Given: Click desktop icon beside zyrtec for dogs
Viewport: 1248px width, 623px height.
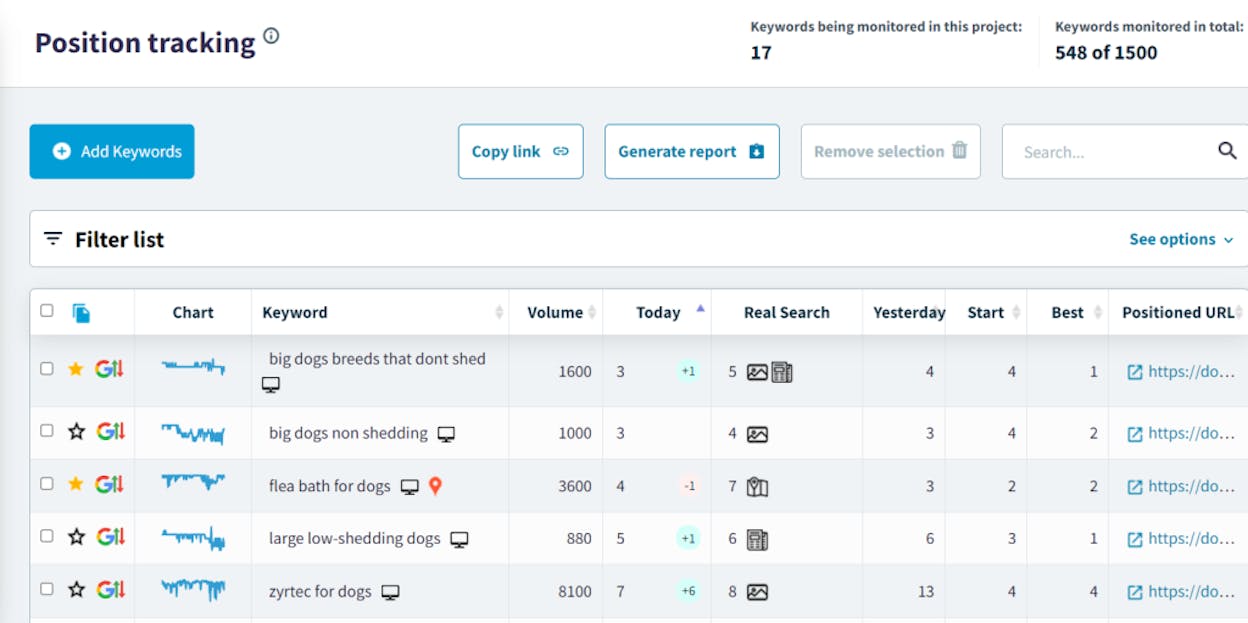Looking at the screenshot, I should pos(390,592).
